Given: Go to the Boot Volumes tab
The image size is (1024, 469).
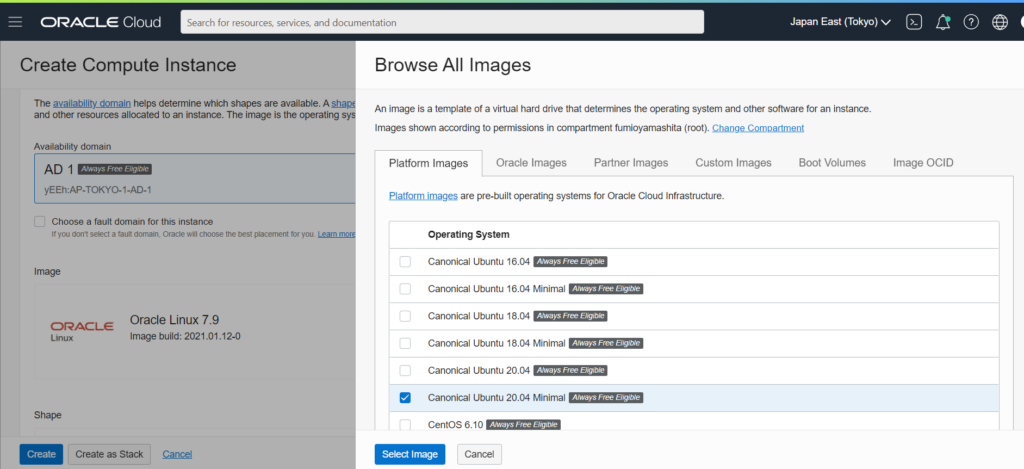Looking at the screenshot, I should coord(832,163).
